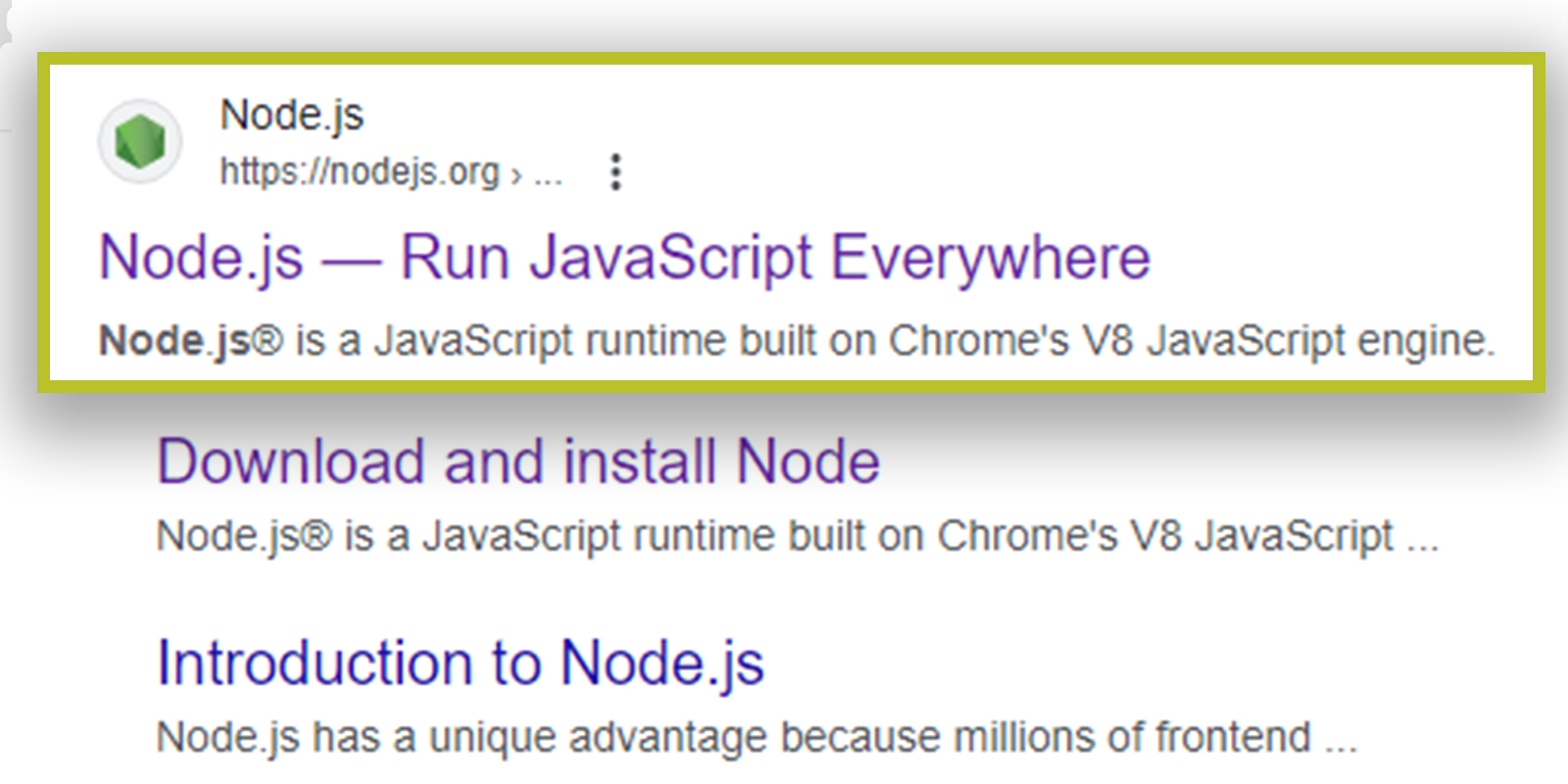
Task: Open the 'Introduction to Node.js' link
Action: tap(461, 663)
